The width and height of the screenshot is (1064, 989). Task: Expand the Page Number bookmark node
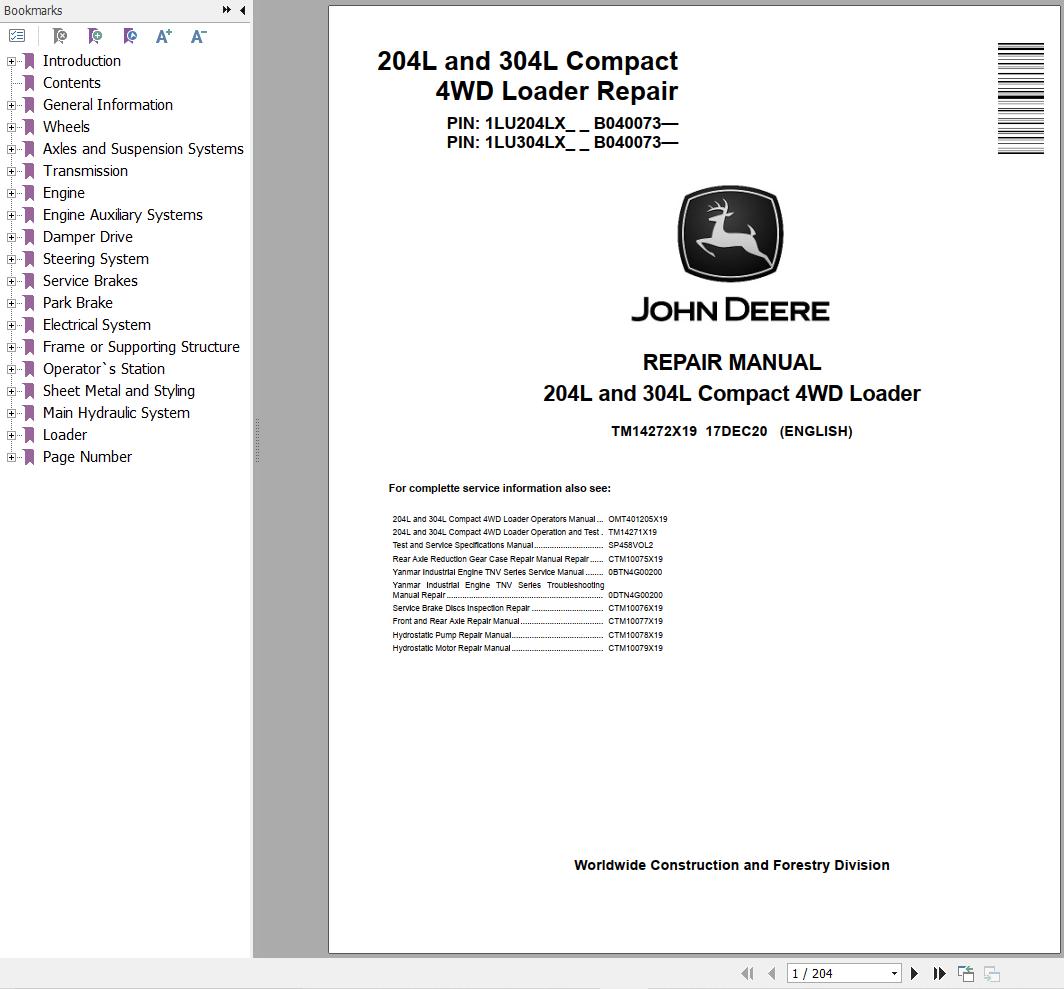(11, 458)
